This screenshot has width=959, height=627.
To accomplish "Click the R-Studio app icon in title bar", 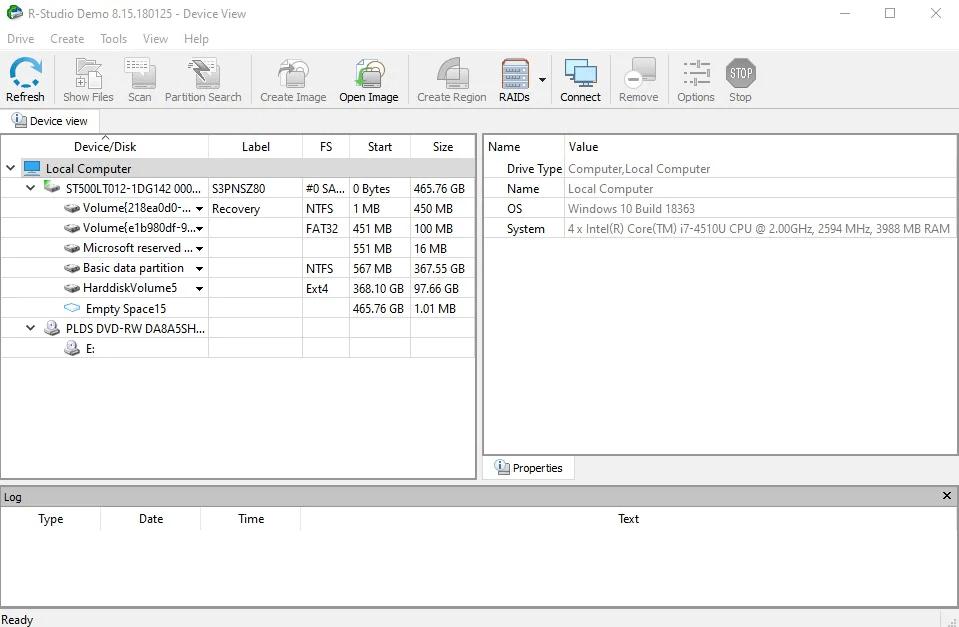I will [x=13, y=13].
